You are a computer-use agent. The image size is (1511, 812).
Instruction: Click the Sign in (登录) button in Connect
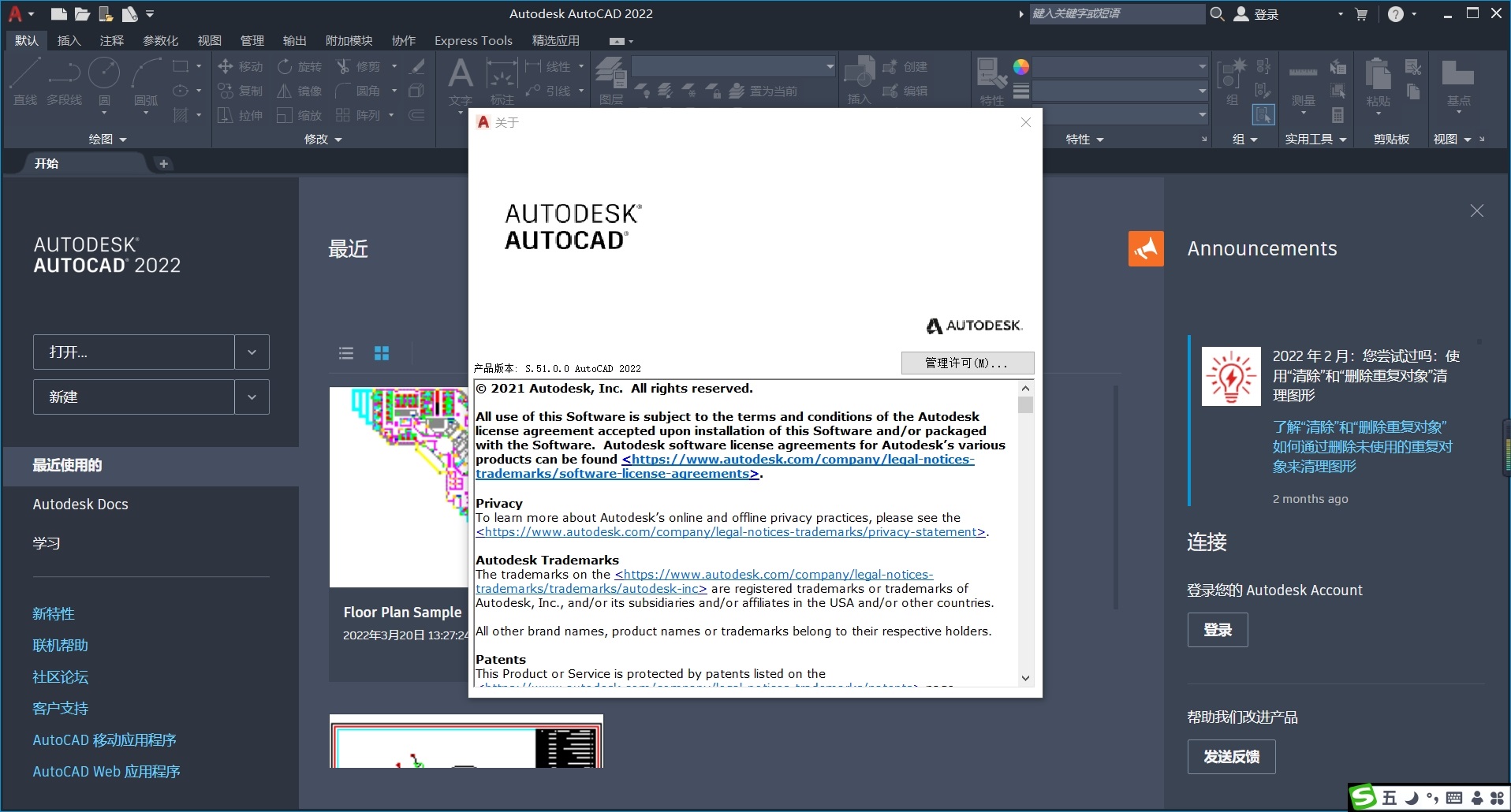(x=1218, y=630)
